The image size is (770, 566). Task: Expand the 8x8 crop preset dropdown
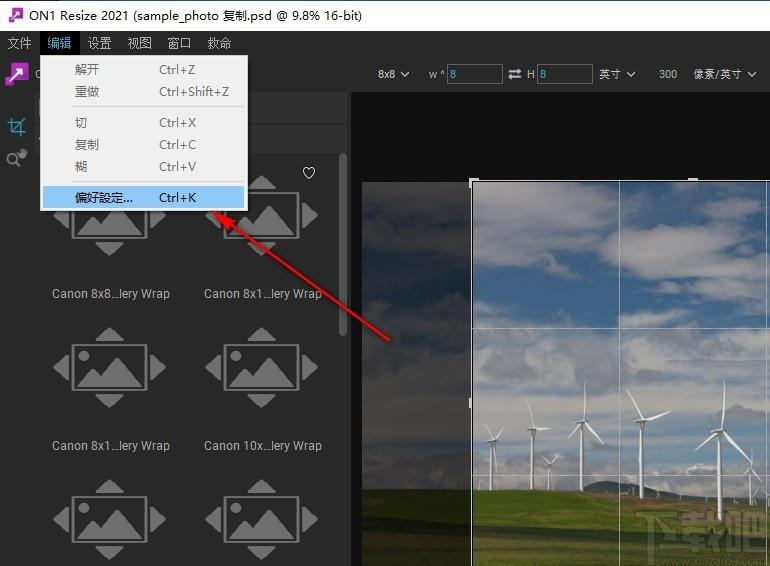(394, 74)
